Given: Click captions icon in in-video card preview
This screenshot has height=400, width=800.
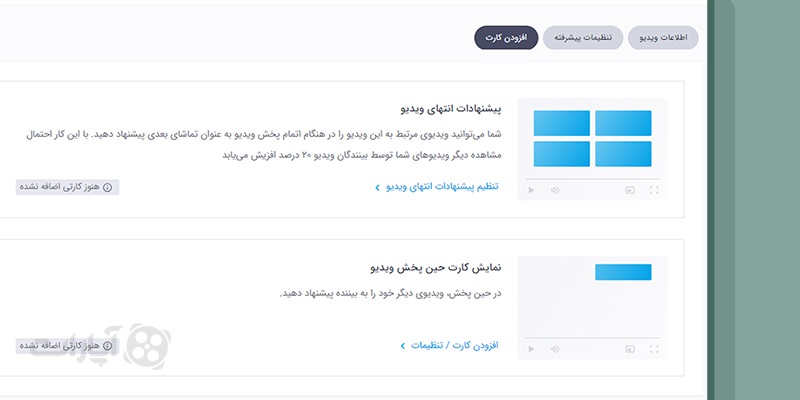Looking at the screenshot, I should [630, 349].
